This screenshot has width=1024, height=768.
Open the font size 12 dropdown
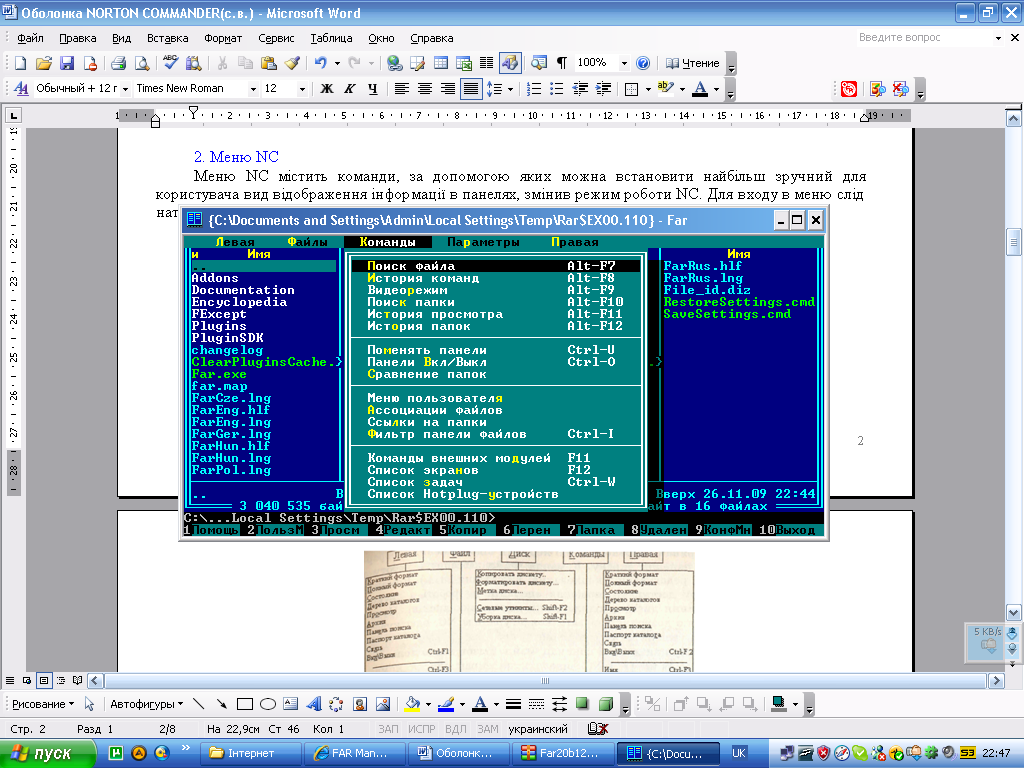[x=302, y=89]
